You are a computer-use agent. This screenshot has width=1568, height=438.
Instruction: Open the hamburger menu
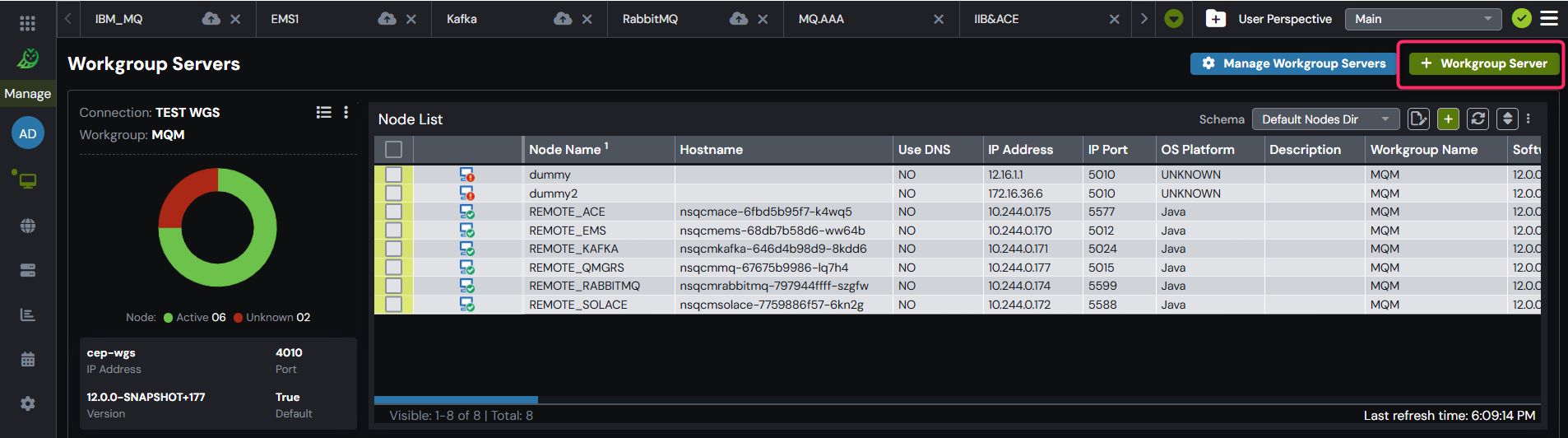click(1549, 18)
